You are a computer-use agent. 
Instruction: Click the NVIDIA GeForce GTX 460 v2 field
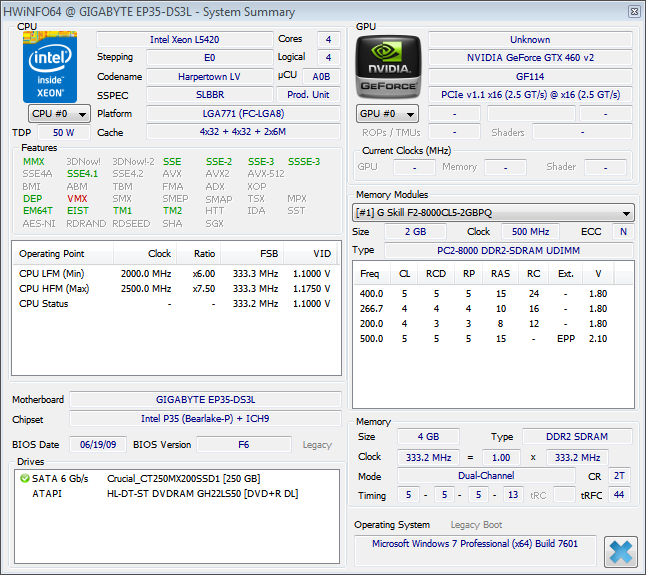530,58
